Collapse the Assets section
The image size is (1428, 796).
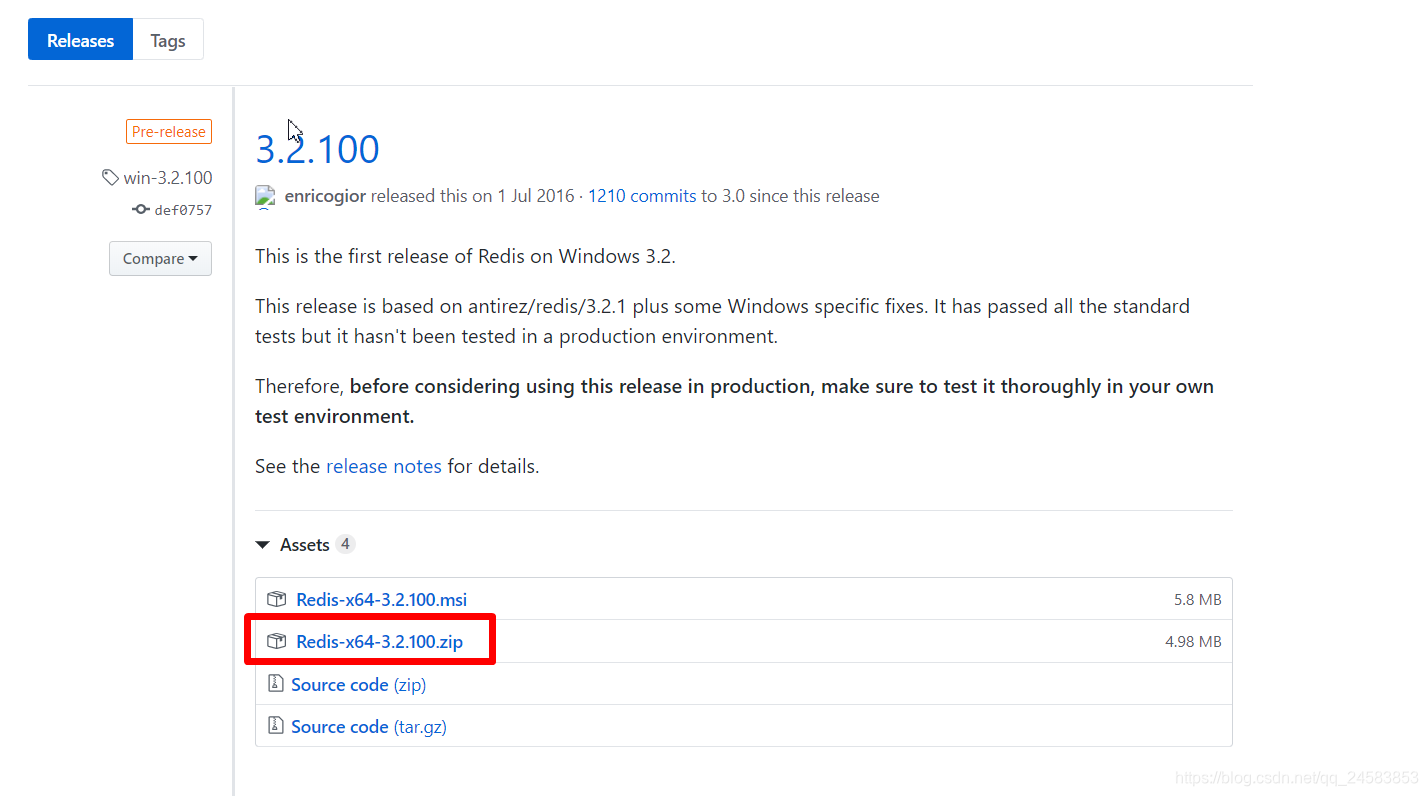coord(292,545)
